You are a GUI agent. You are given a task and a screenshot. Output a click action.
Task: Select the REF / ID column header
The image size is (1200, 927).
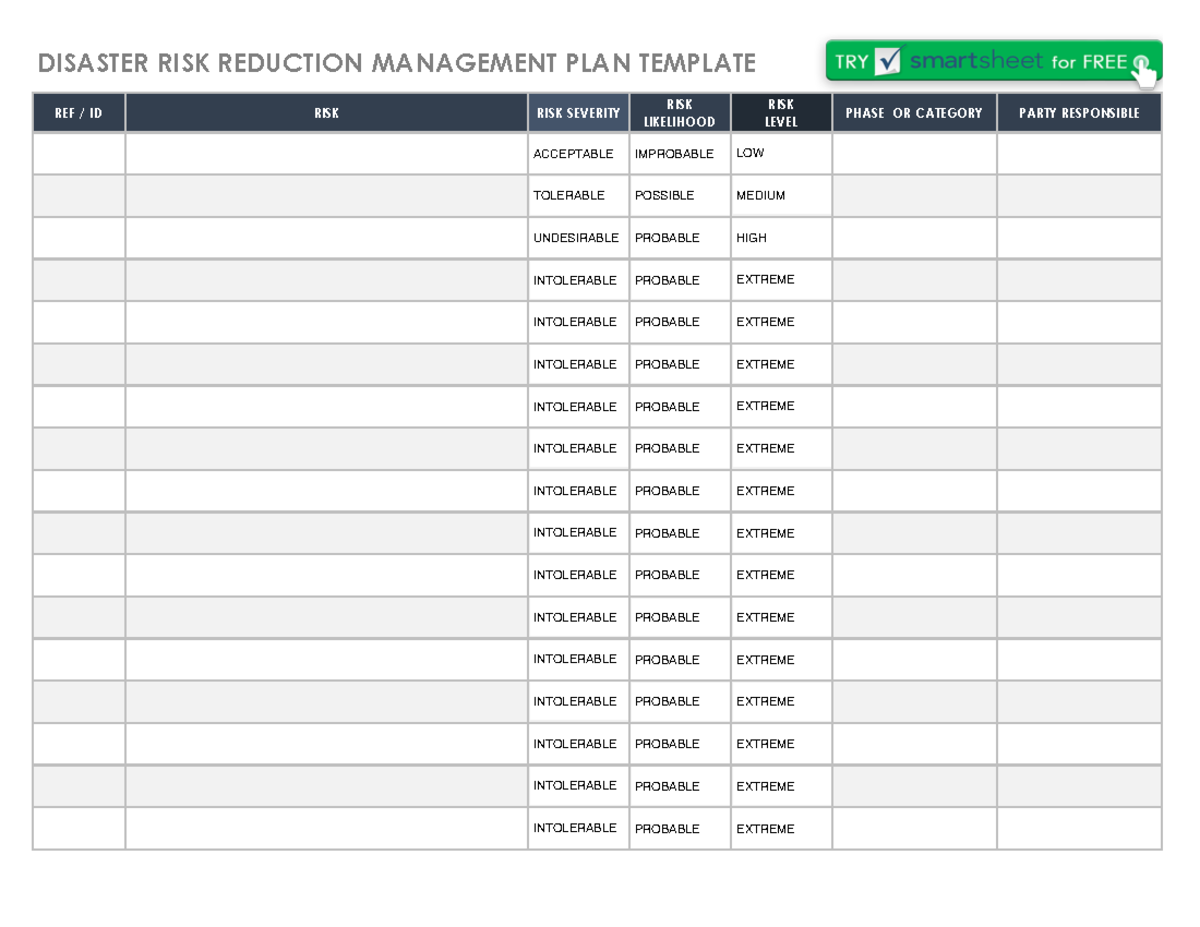point(79,113)
